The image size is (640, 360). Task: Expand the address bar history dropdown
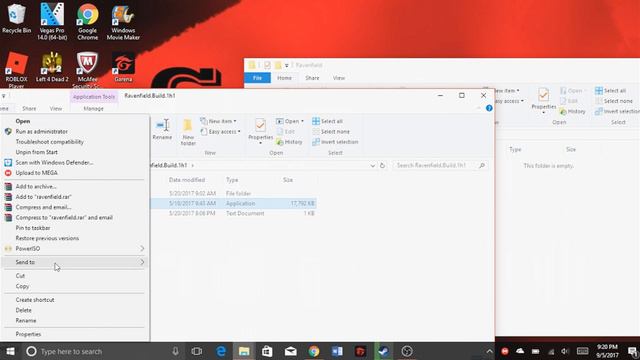[x=372, y=165]
